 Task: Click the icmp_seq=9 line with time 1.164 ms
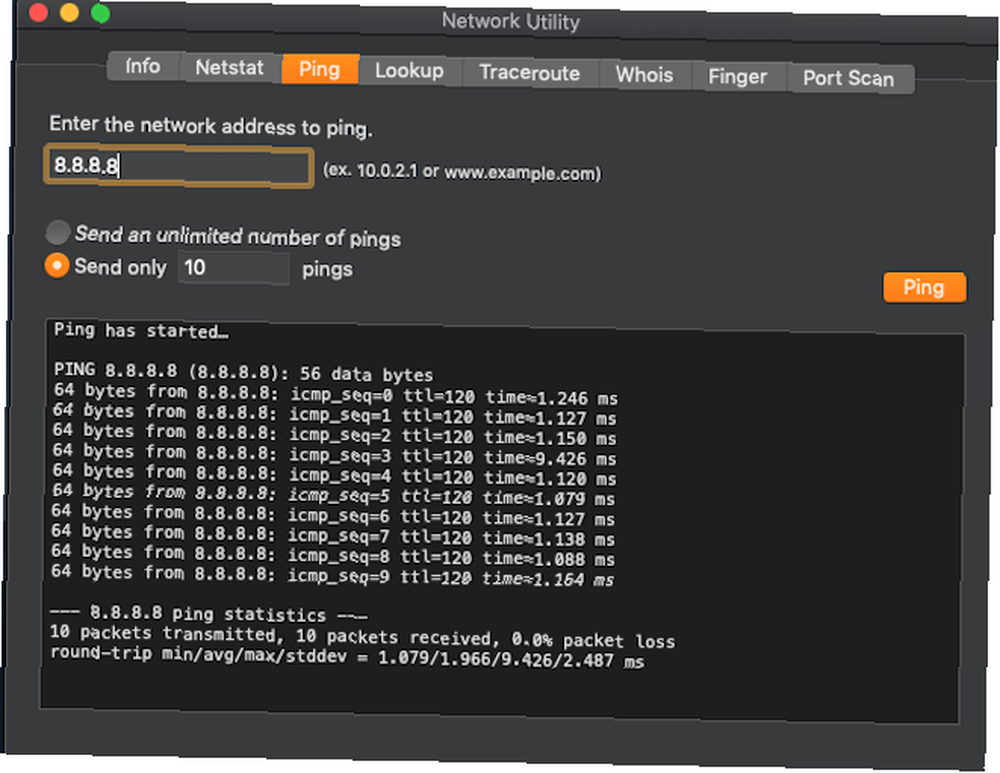[332, 575]
